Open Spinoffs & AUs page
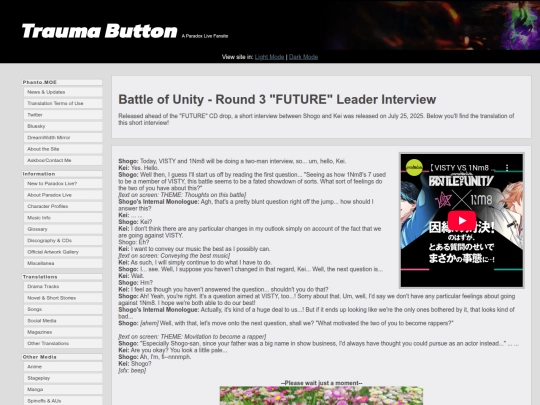 [63, 401]
